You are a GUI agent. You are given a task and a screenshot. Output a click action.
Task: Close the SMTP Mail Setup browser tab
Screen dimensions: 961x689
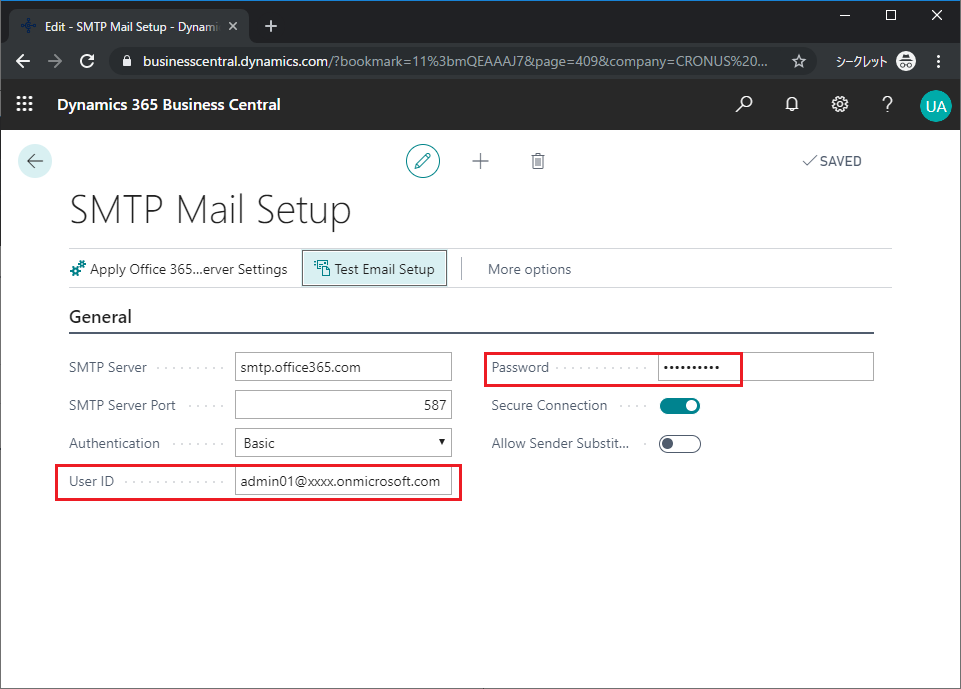(x=233, y=26)
